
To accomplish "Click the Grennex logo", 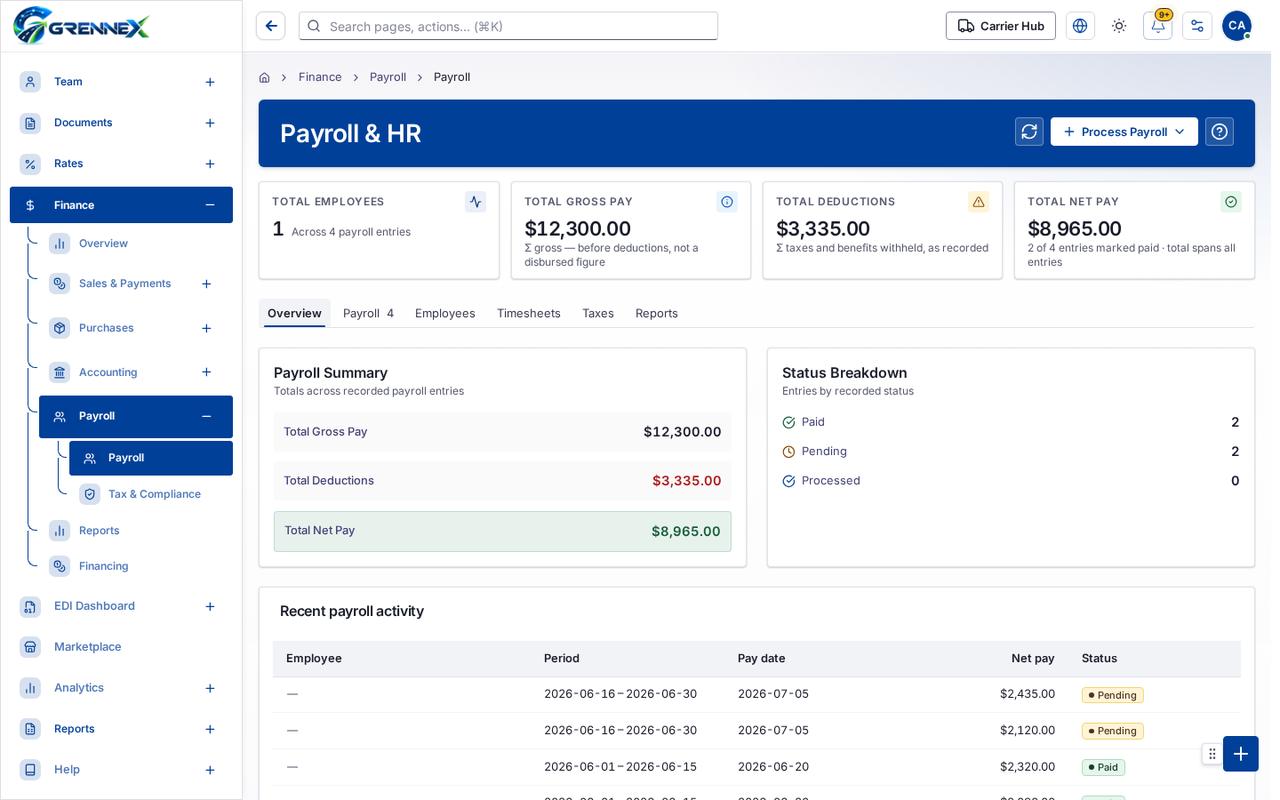I will click(x=81, y=25).
